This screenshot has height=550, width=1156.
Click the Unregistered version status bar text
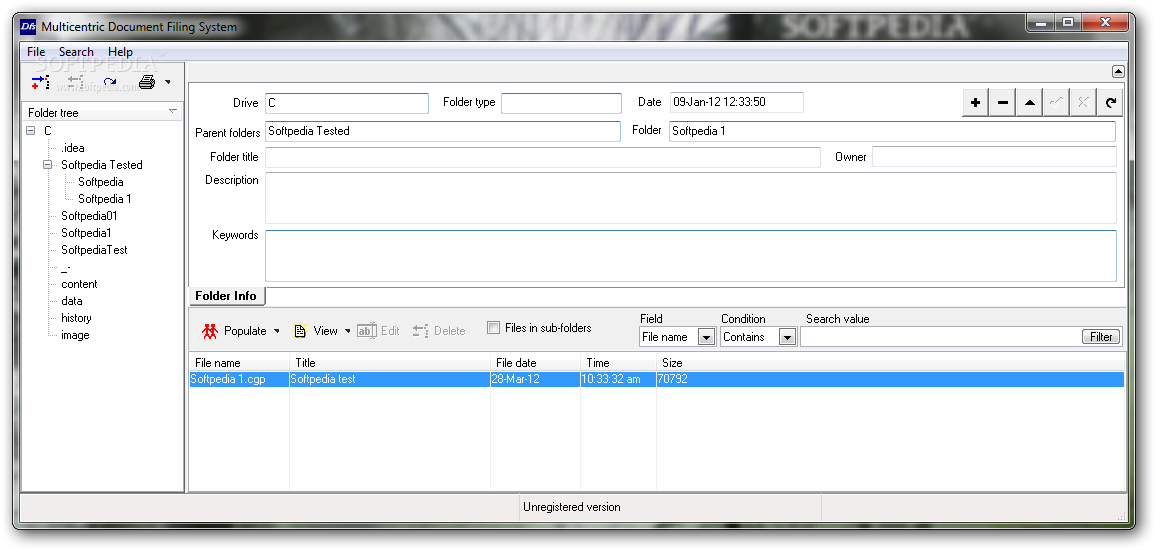(571, 507)
